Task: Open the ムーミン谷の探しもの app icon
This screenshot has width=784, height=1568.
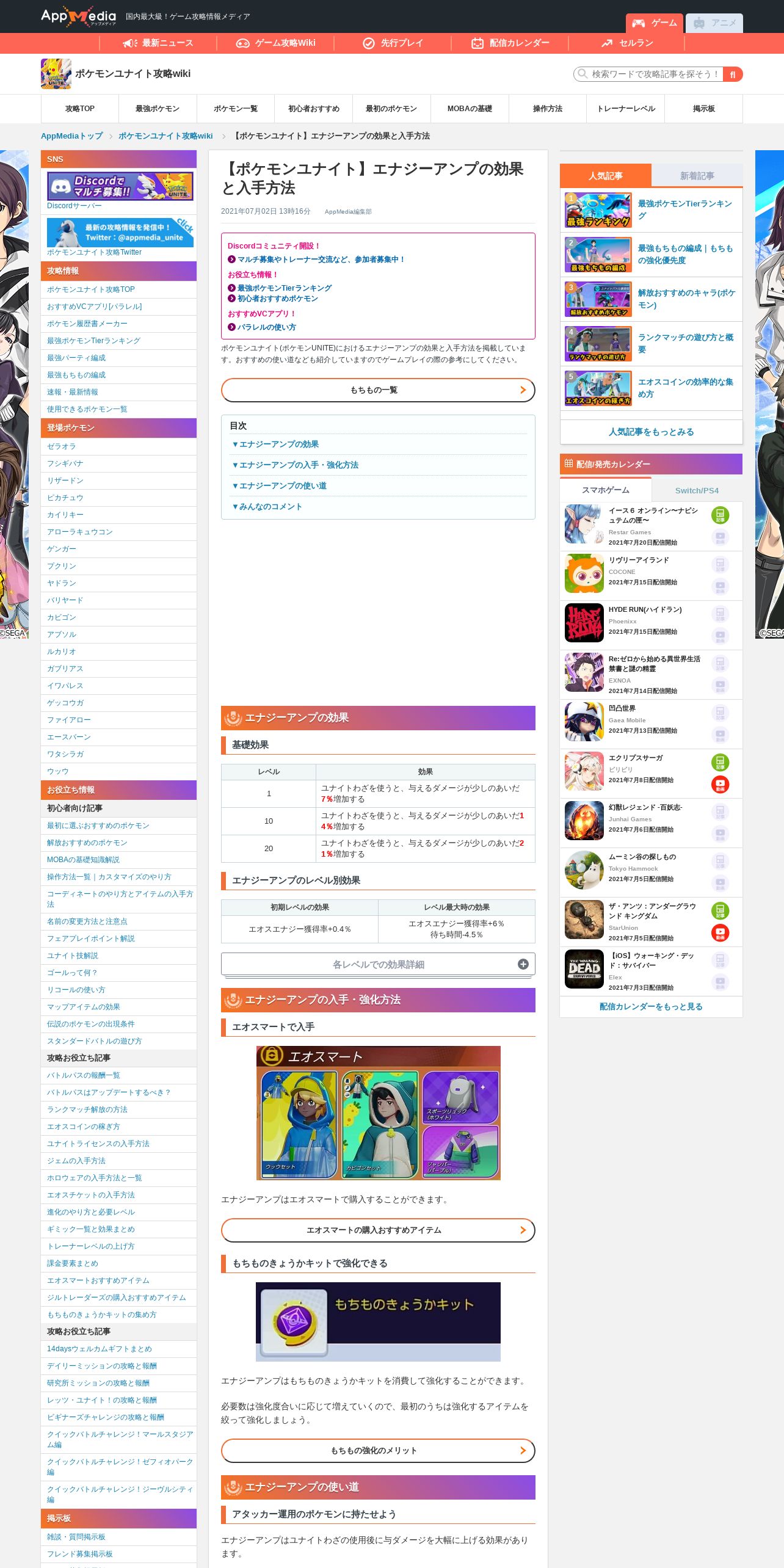Action: (584, 870)
